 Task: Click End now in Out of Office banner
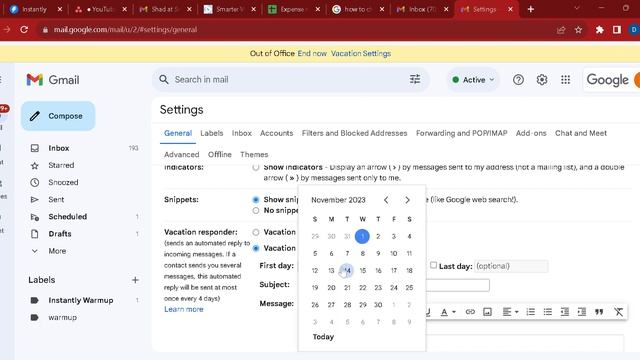point(312,53)
